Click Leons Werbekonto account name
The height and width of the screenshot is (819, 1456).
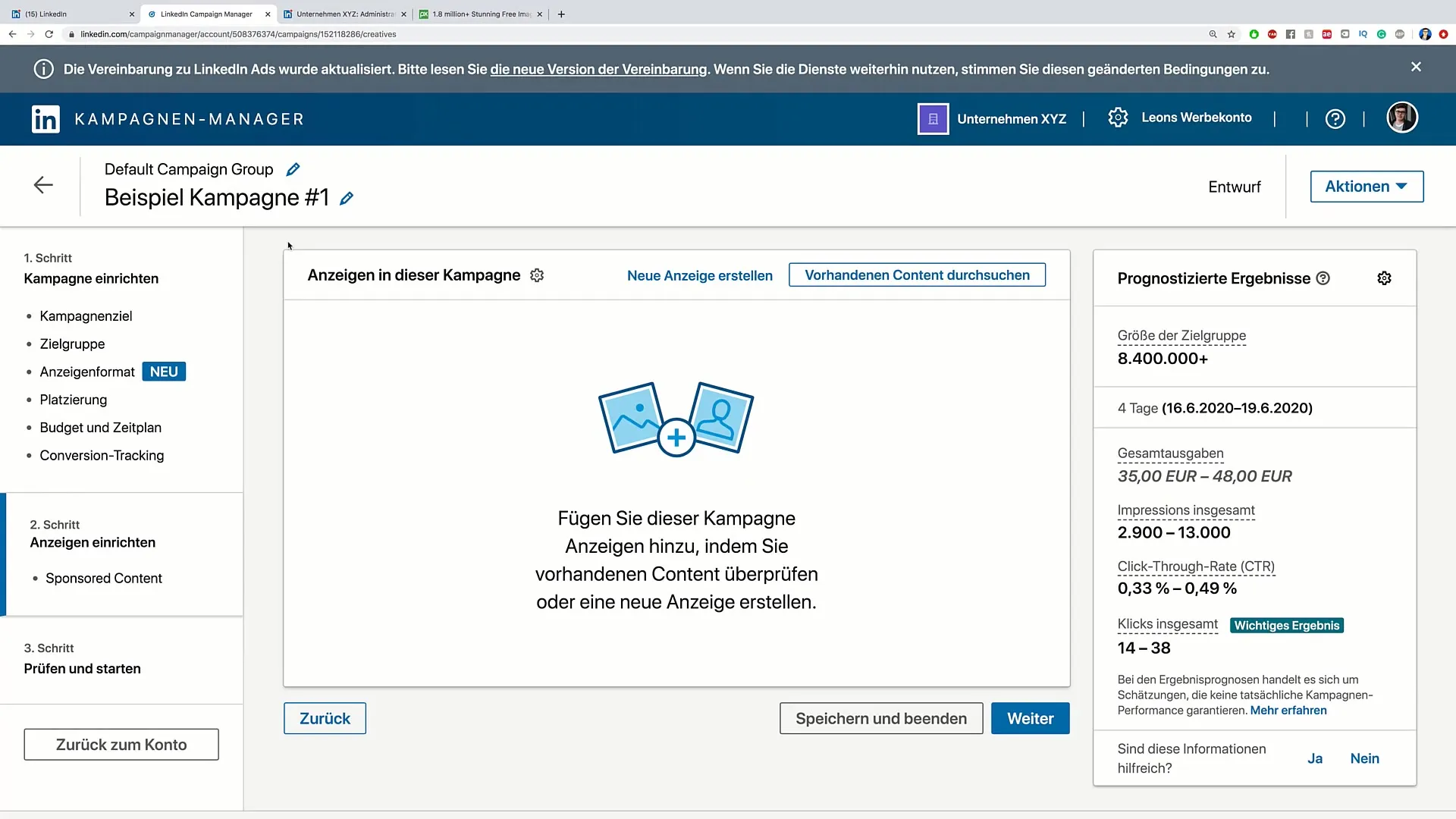[x=1197, y=118]
